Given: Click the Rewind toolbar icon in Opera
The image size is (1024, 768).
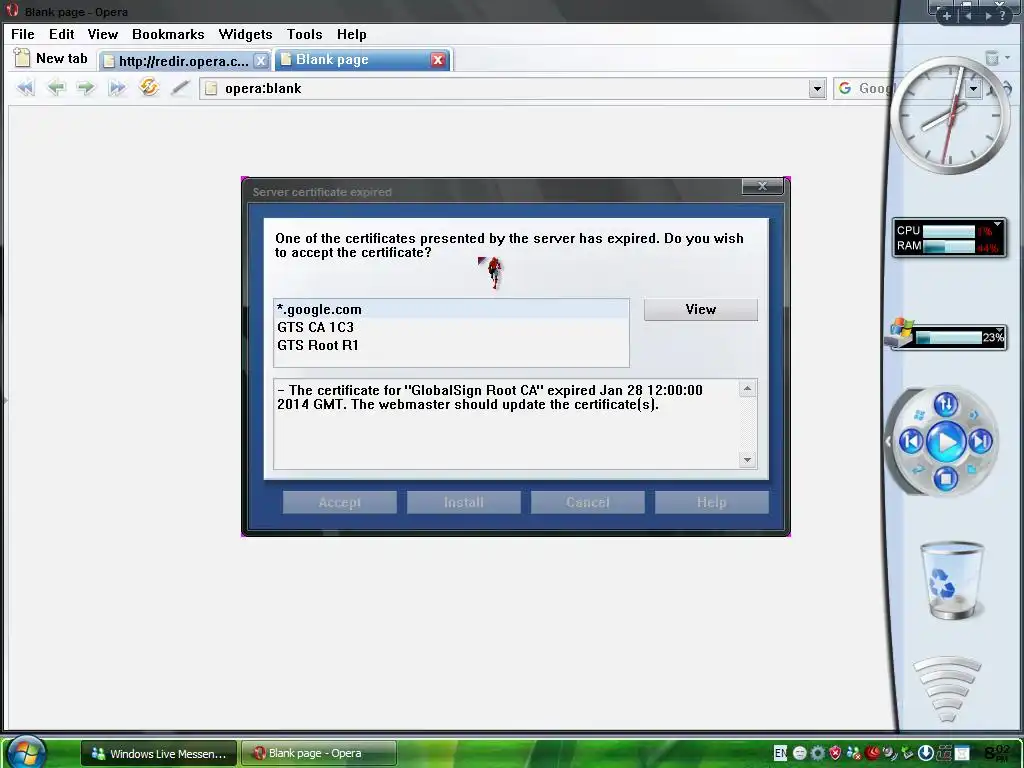Looking at the screenshot, I should [25, 88].
